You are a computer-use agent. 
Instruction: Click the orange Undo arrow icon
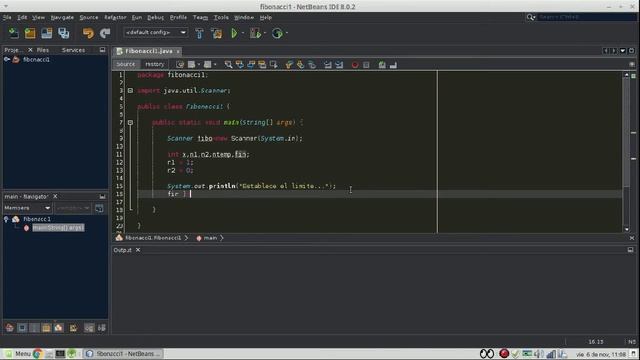pyautogui.click(x=88, y=33)
